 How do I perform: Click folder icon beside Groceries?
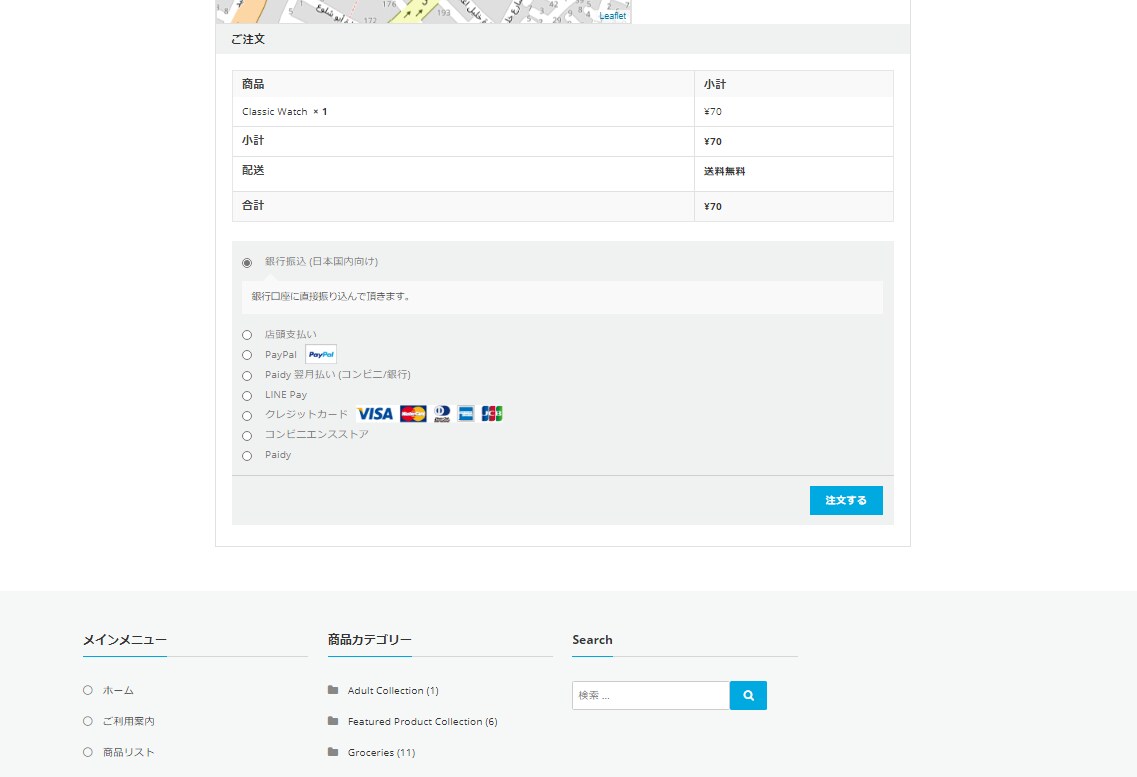coord(333,752)
